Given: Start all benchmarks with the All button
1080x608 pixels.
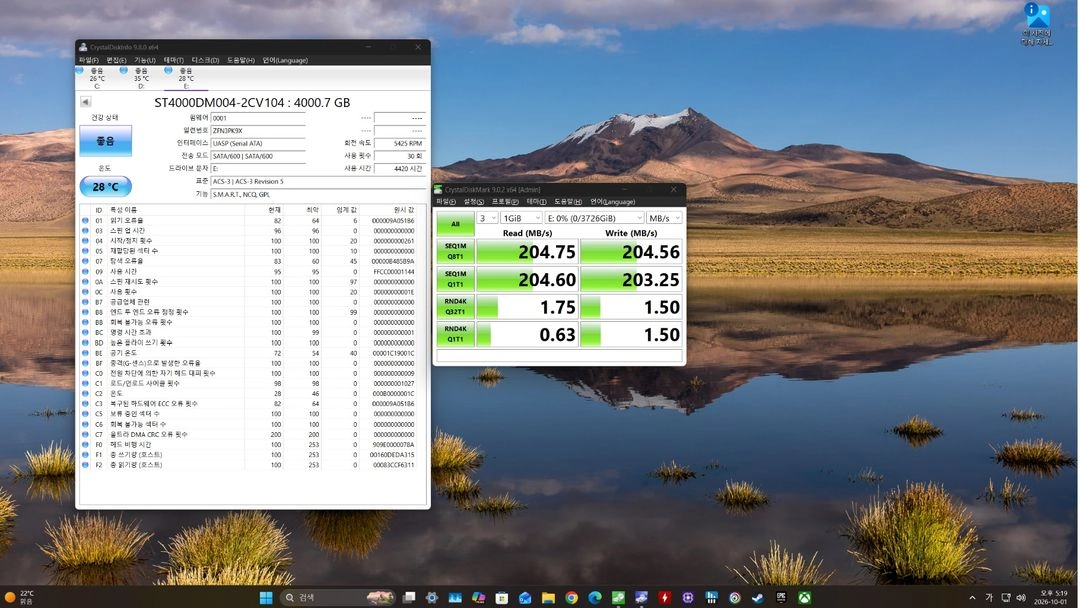Looking at the screenshot, I should (455, 224).
